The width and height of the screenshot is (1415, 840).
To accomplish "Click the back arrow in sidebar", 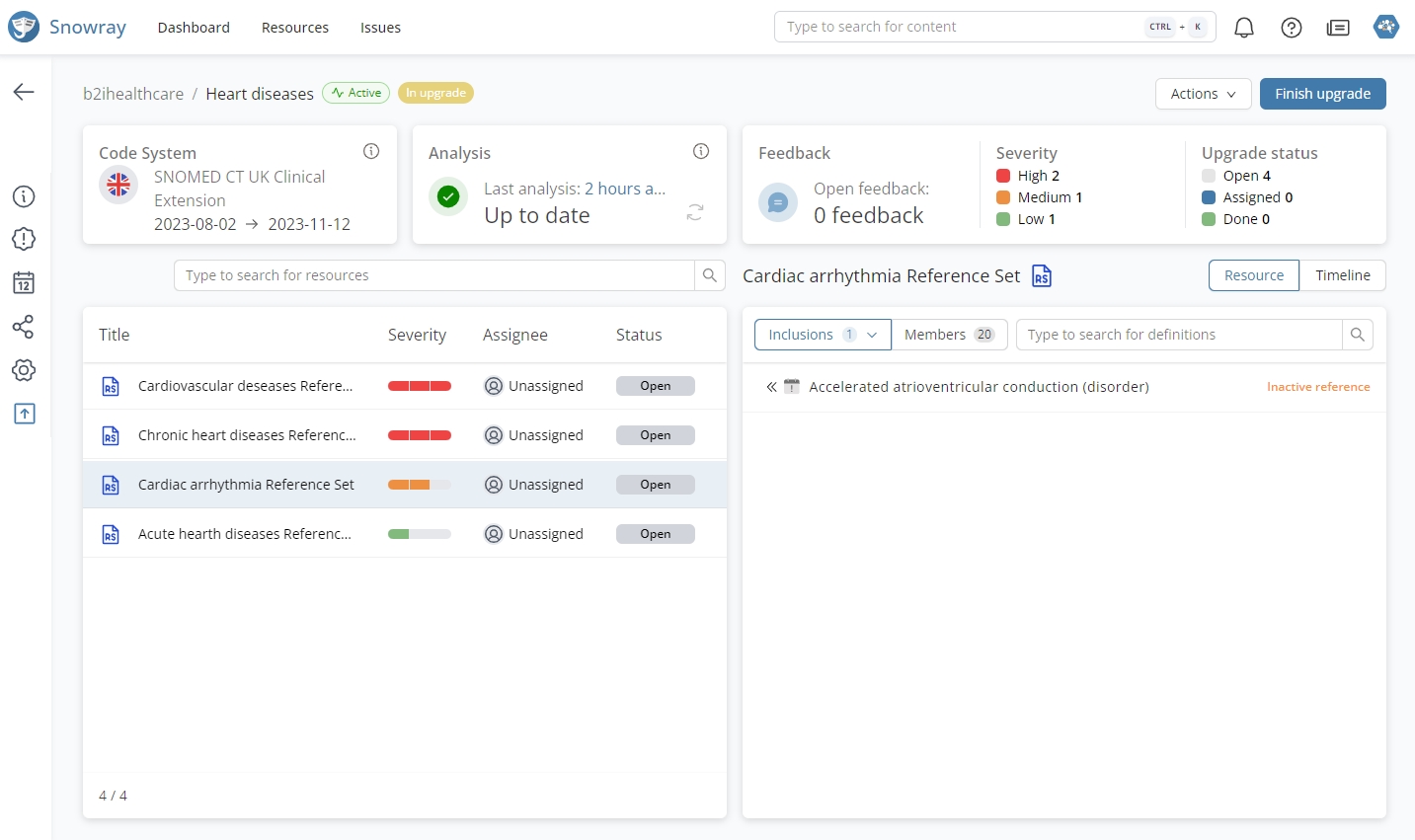I will point(24,92).
